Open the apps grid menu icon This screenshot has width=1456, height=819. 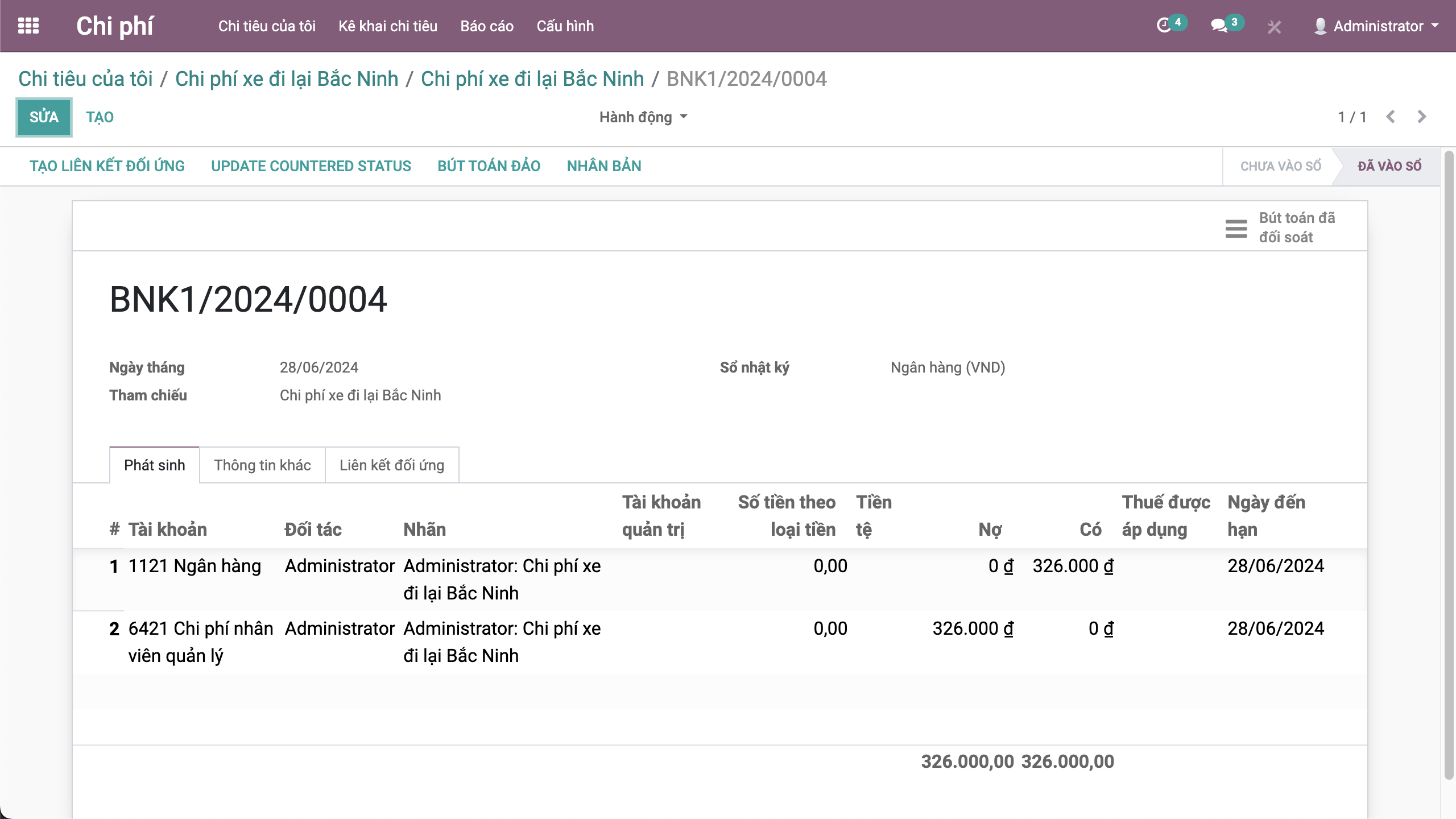point(28,26)
